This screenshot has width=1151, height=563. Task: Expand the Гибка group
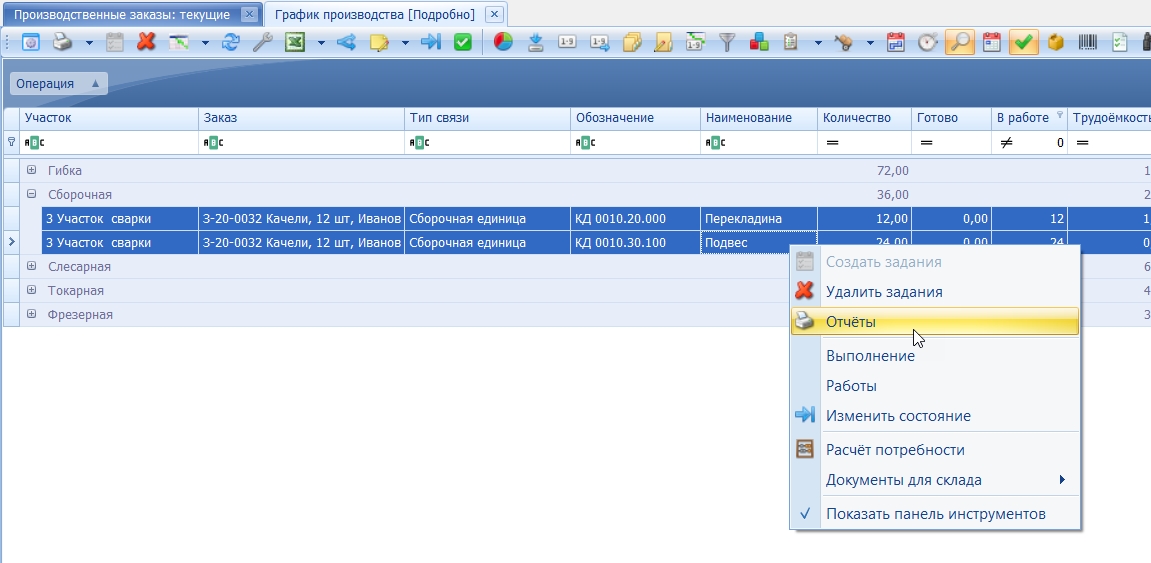(32, 170)
